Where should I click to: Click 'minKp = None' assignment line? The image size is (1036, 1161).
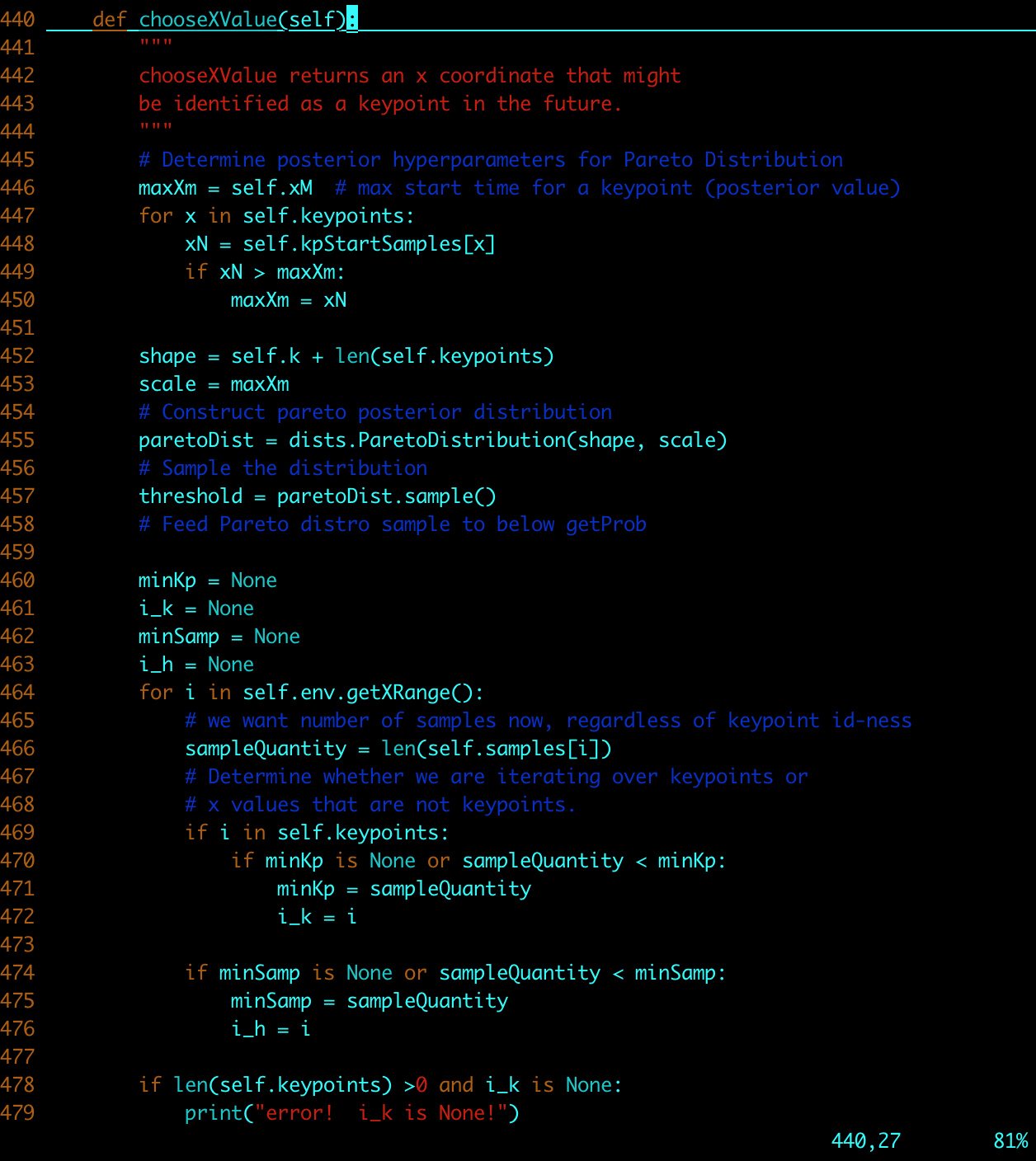click(207, 580)
